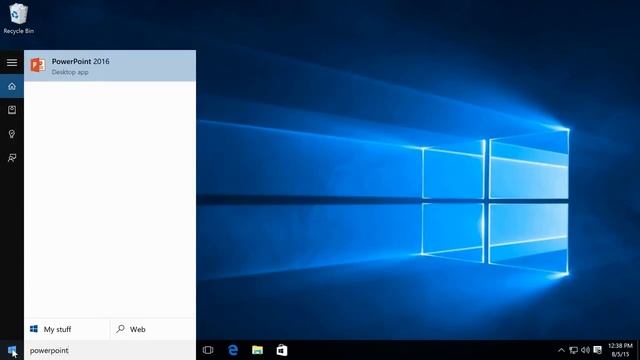Click into the powerpoint search box
This screenshot has height=360, width=640.
point(110,350)
